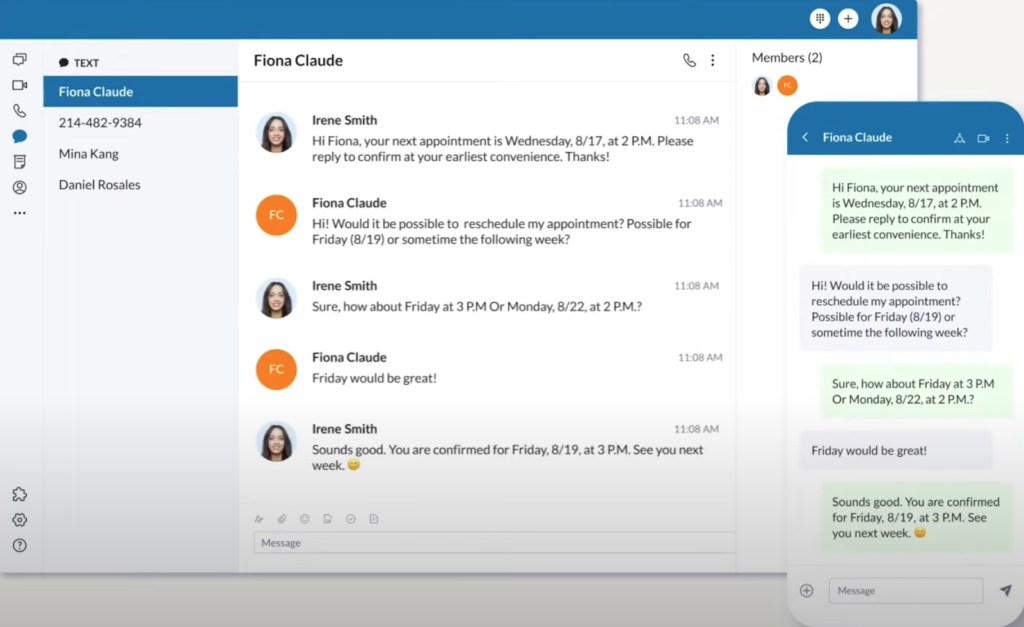Insert an emoji in the message toolbar
The image size is (1024, 627).
304,519
